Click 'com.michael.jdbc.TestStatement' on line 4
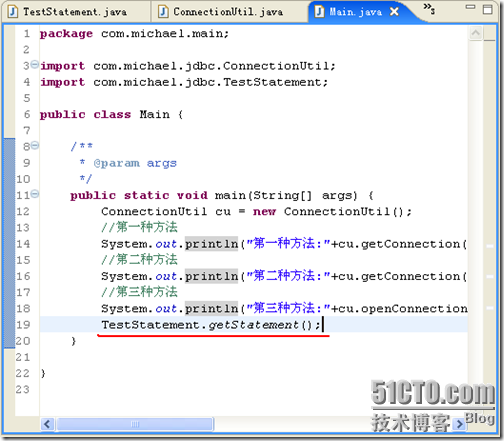Viewport: 504px width, 441px height. (207, 82)
